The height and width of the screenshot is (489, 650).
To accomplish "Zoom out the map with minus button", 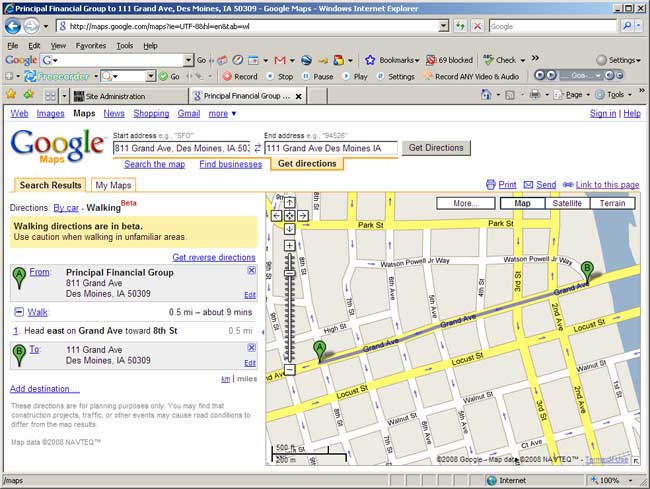I will pyautogui.click(x=289, y=369).
